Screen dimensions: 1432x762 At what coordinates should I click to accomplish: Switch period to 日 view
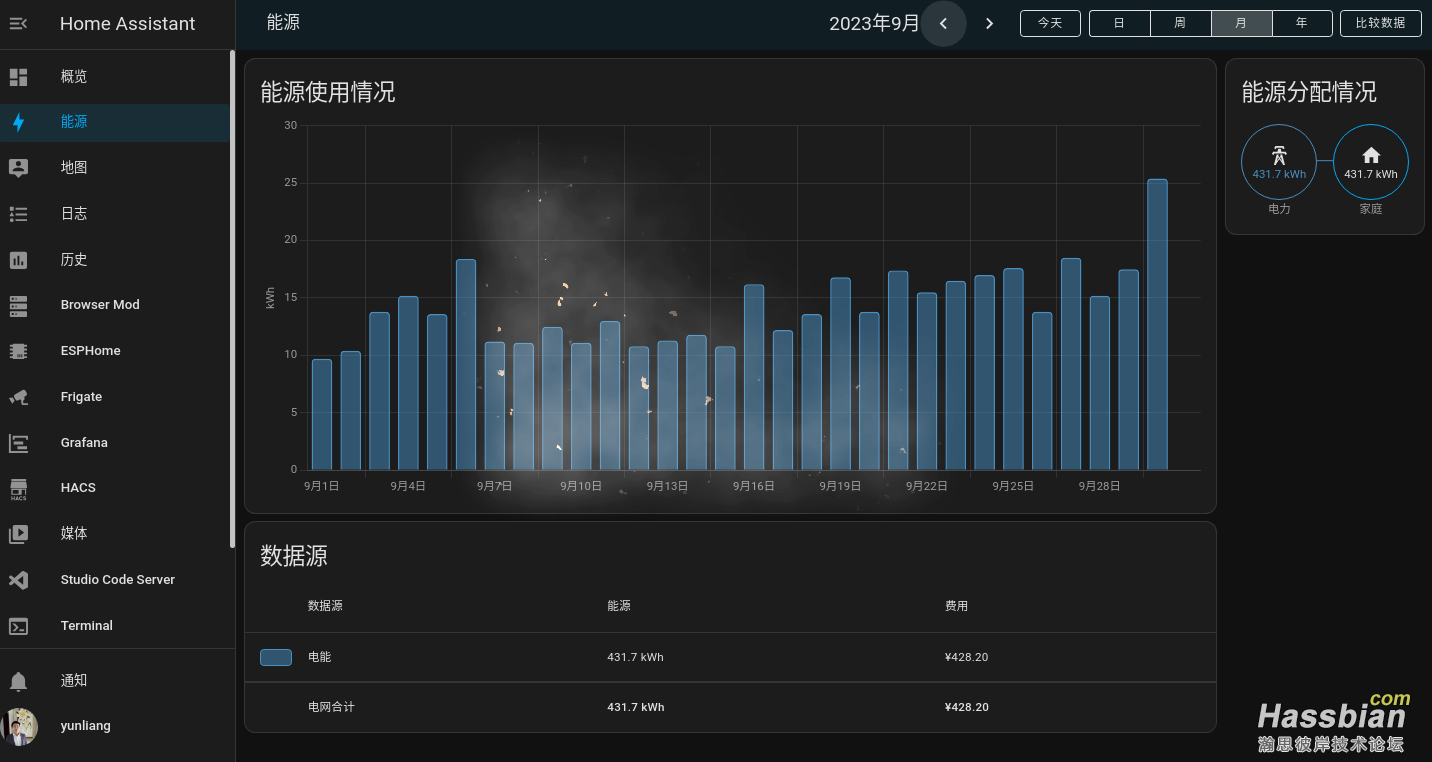pos(1119,23)
